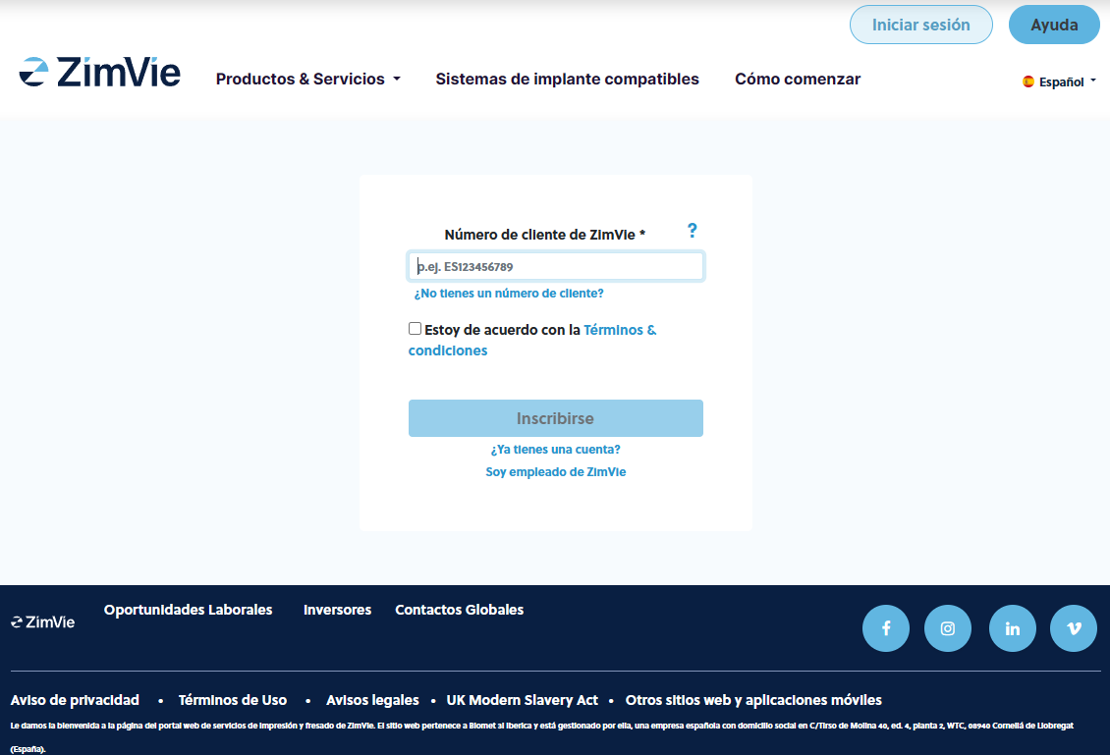Focus the Número de cliente input field
Viewport: 1110px width, 755px height.
coord(555,267)
